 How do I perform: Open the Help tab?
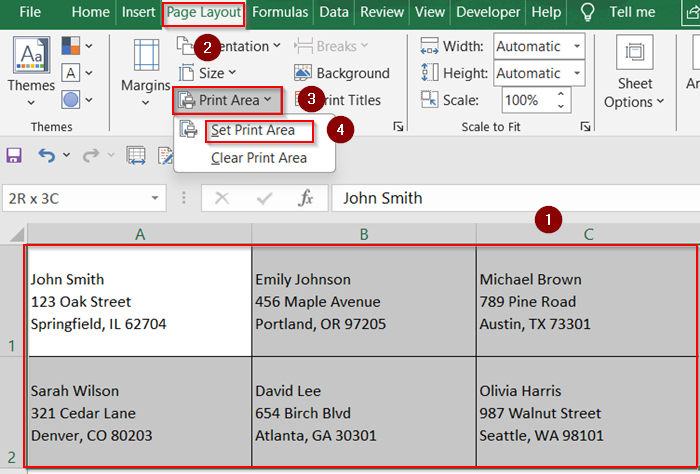(x=546, y=12)
